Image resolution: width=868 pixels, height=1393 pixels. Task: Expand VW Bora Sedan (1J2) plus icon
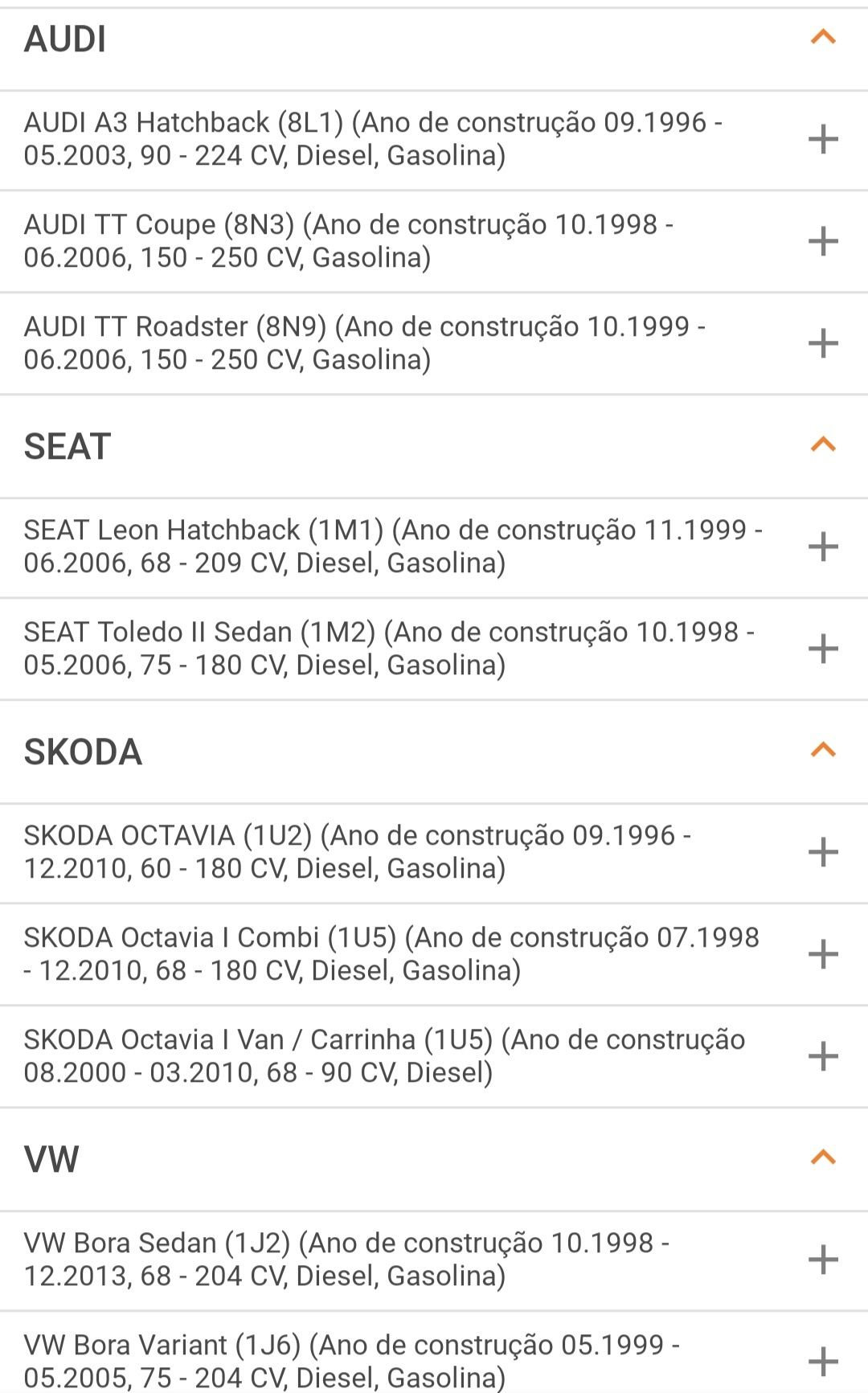point(823,1260)
